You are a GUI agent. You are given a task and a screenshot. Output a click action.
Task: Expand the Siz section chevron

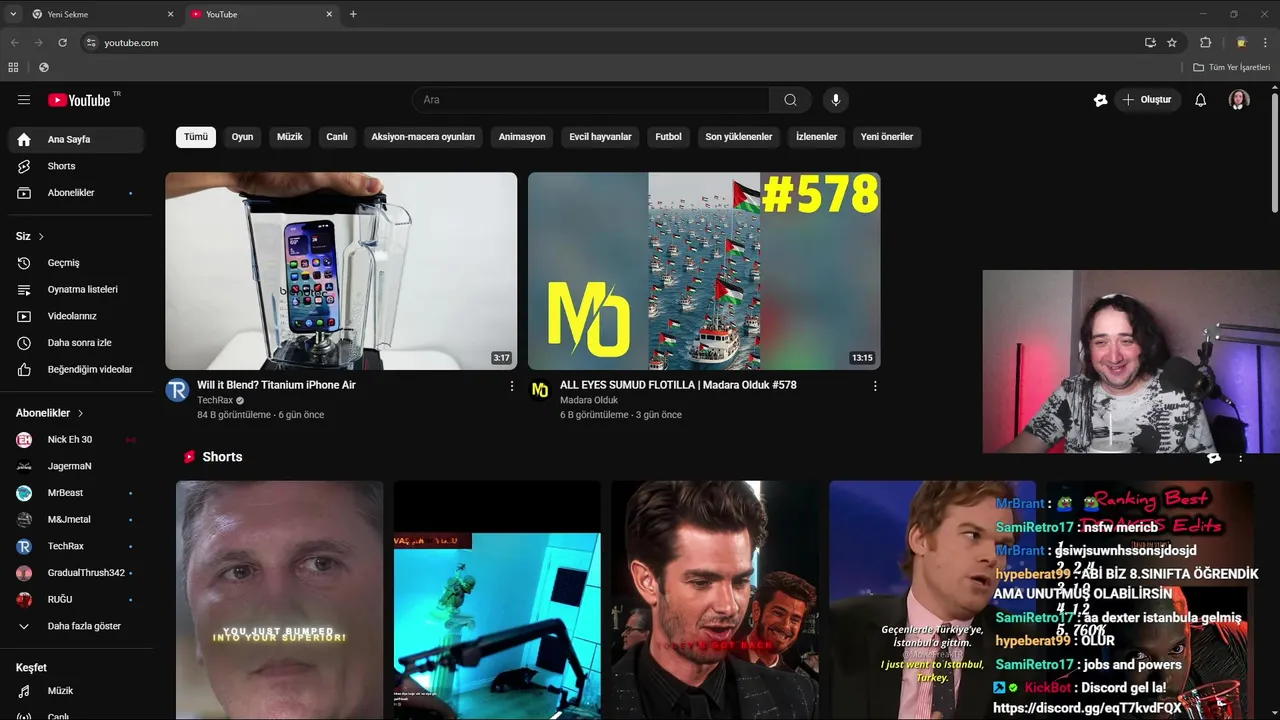[x=41, y=237]
